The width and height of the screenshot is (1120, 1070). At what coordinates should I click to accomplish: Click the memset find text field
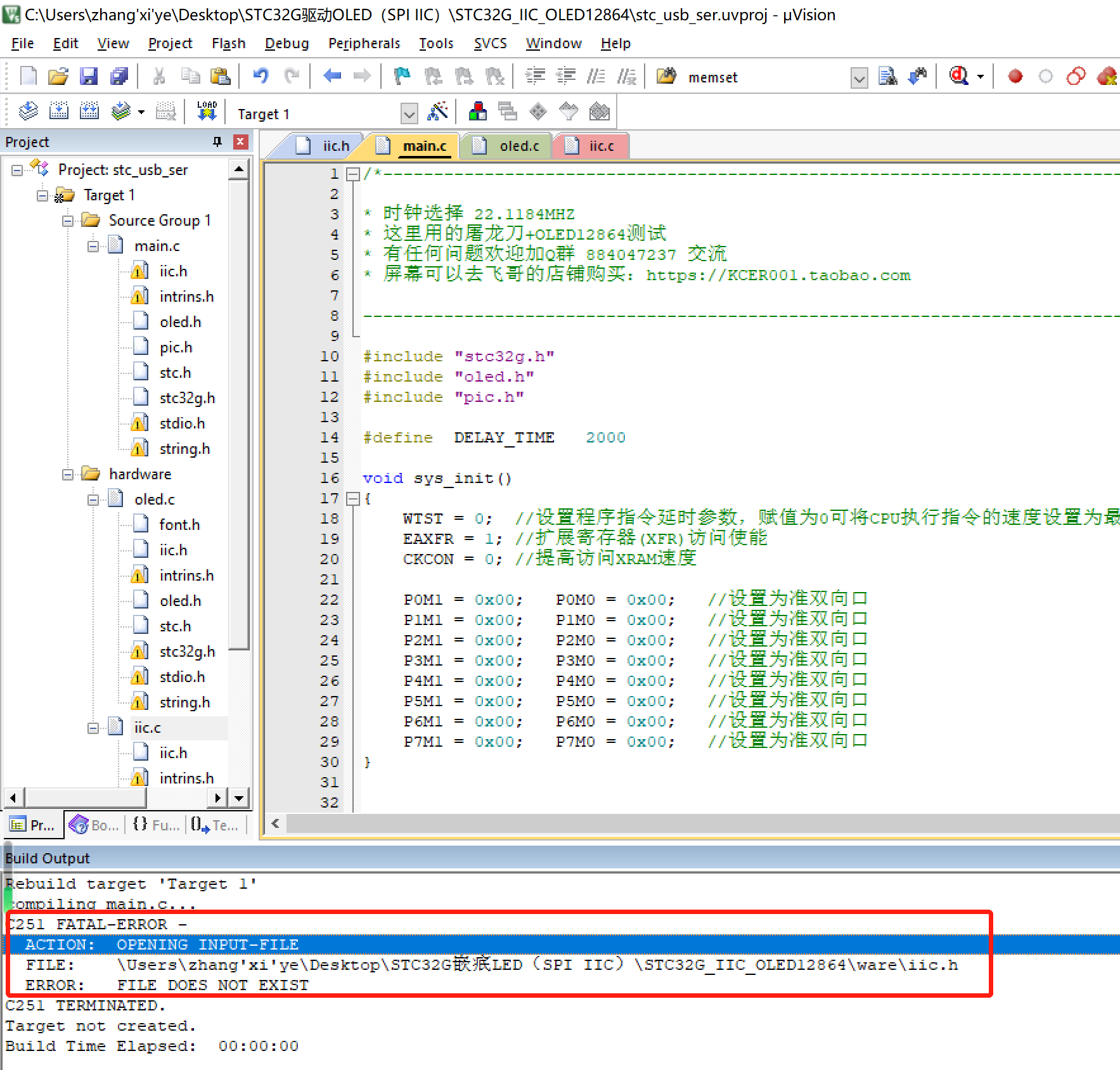tap(767, 78)
